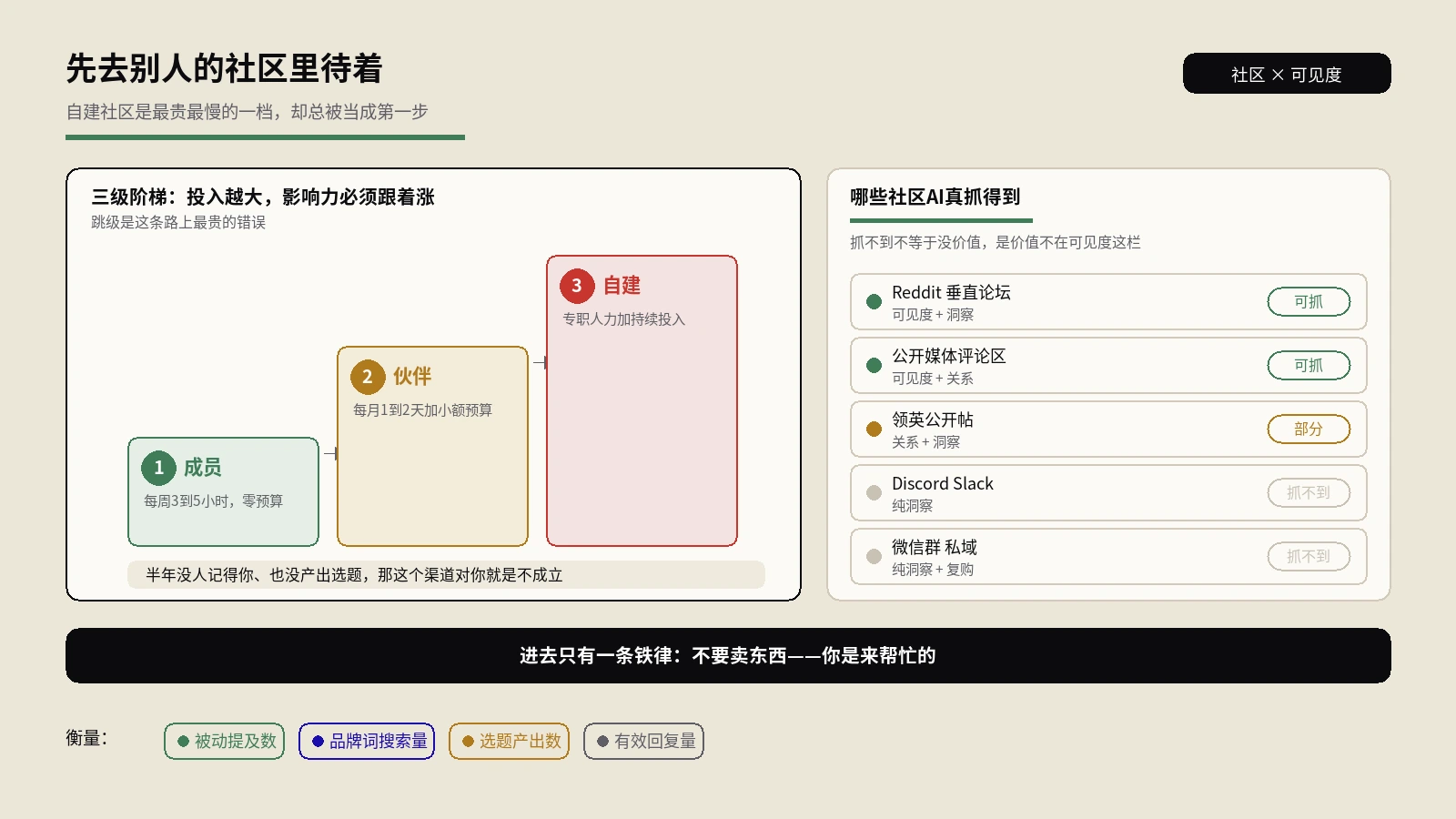Viewport: 1456px width, 819px height.
Task: Click the grey dot in 有效回复量 chip
Action: [x=602, y=742]
